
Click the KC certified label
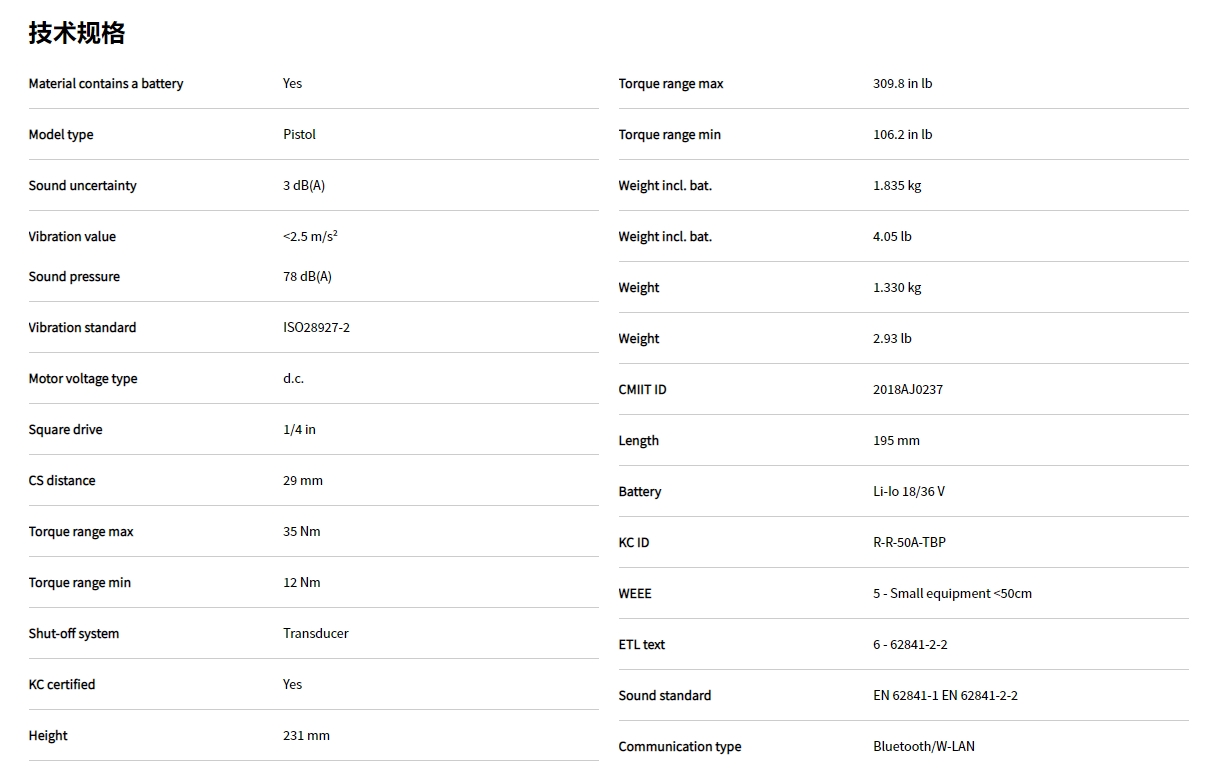pyautogui.click(x=62, y=685)
